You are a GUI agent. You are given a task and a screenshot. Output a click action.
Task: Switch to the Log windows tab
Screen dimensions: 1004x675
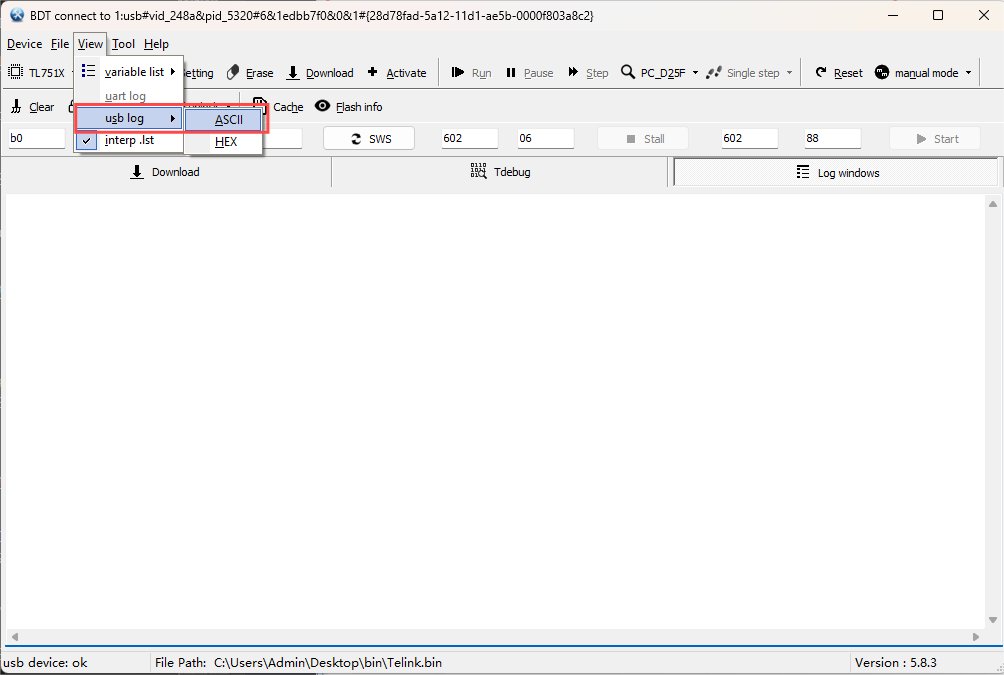(x=836, y=172)
